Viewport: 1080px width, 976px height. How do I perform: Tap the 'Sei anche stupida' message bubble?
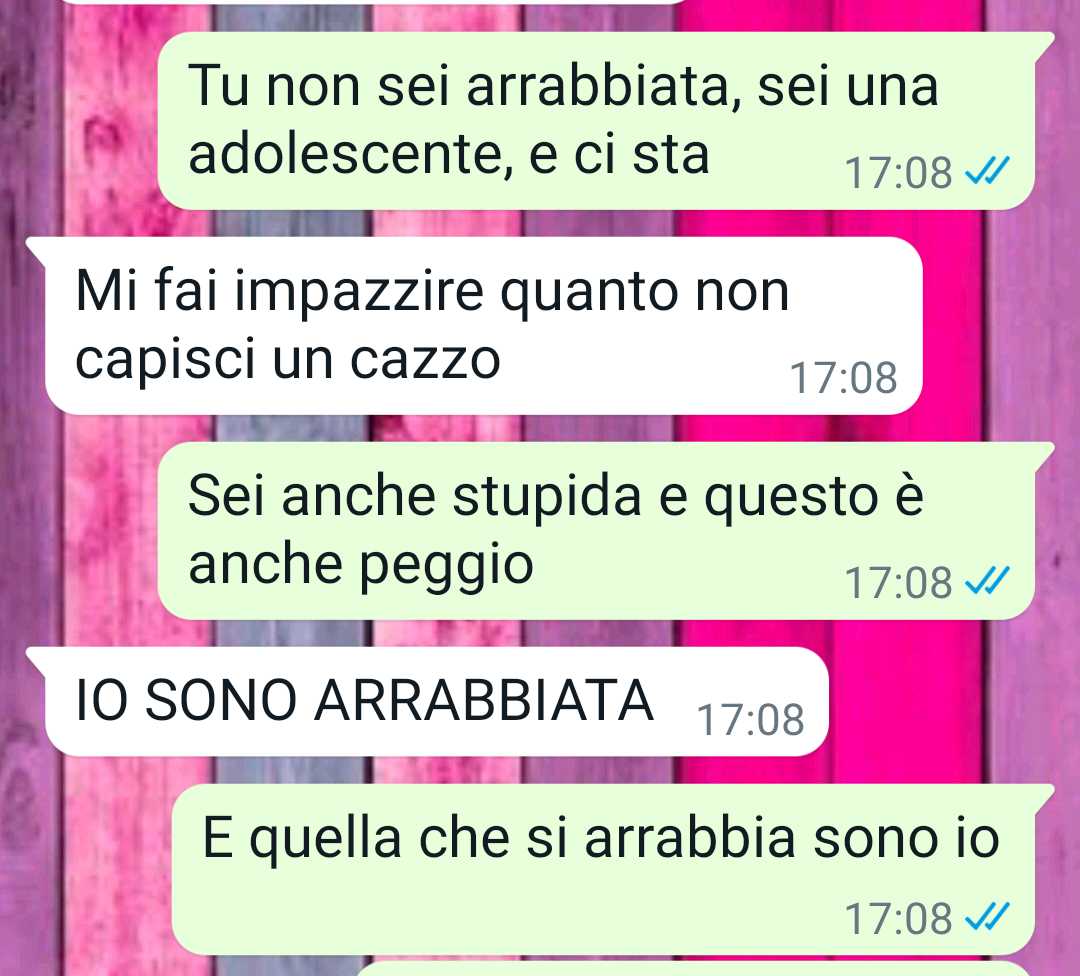point(596,530)
